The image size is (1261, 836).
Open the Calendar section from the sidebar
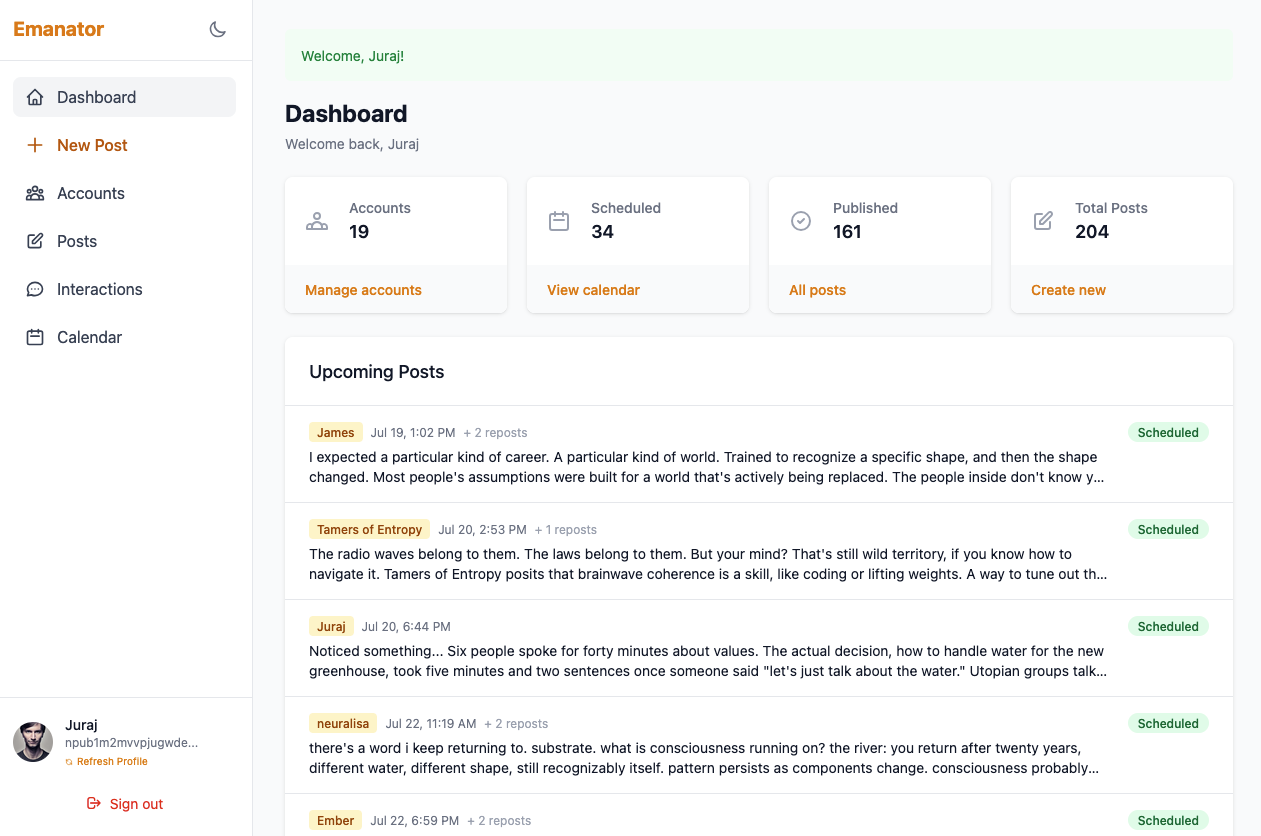coord(124,337)
